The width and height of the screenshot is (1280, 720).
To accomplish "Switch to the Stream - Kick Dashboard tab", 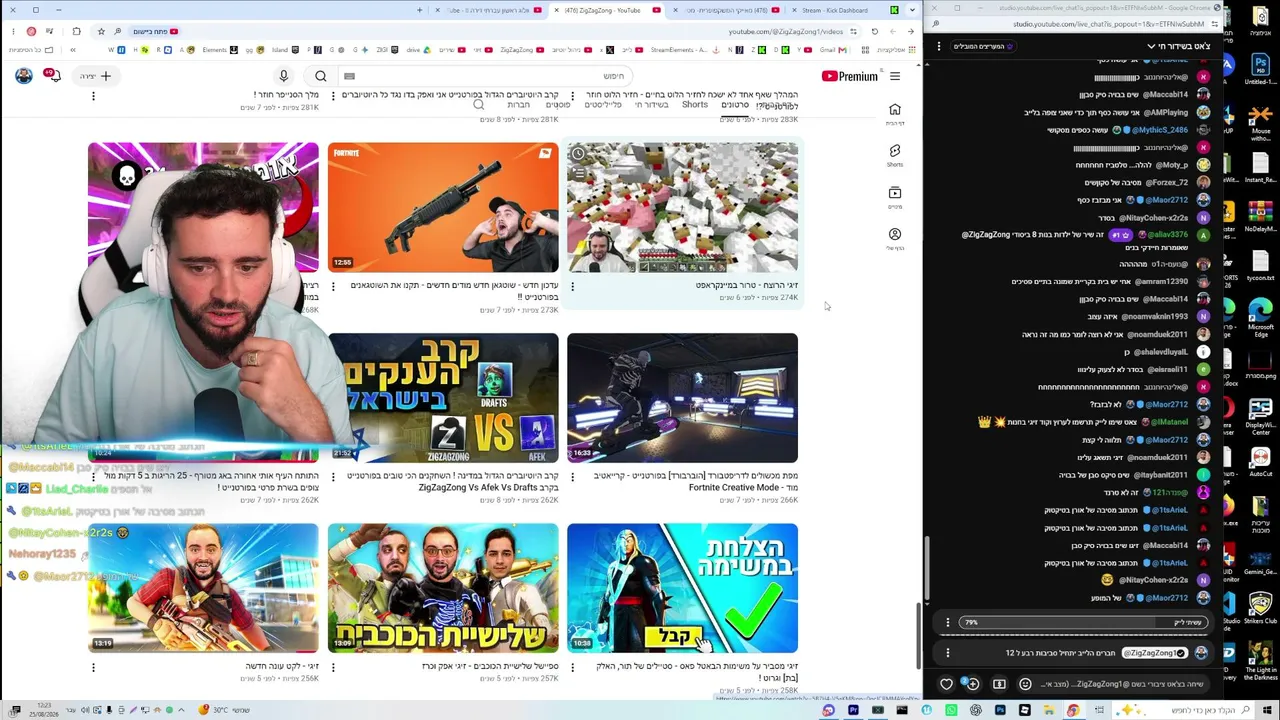I will pyautogui.click(x=835, y=10).
